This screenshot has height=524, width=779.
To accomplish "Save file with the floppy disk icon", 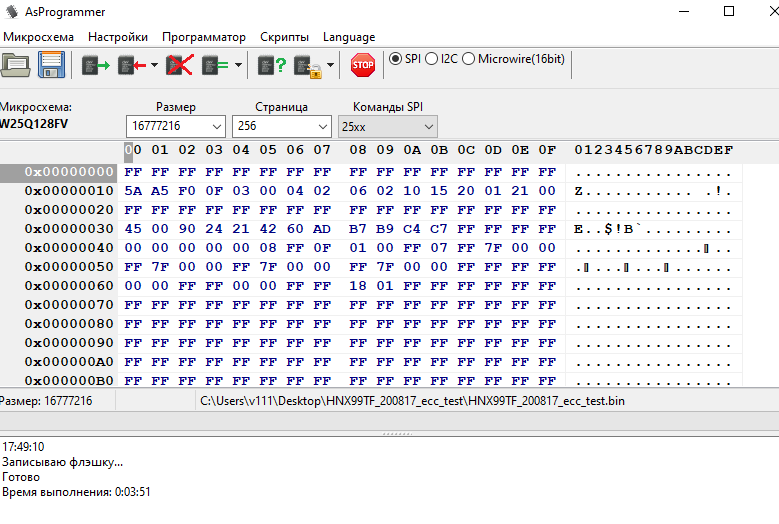I will coord(51,65).
